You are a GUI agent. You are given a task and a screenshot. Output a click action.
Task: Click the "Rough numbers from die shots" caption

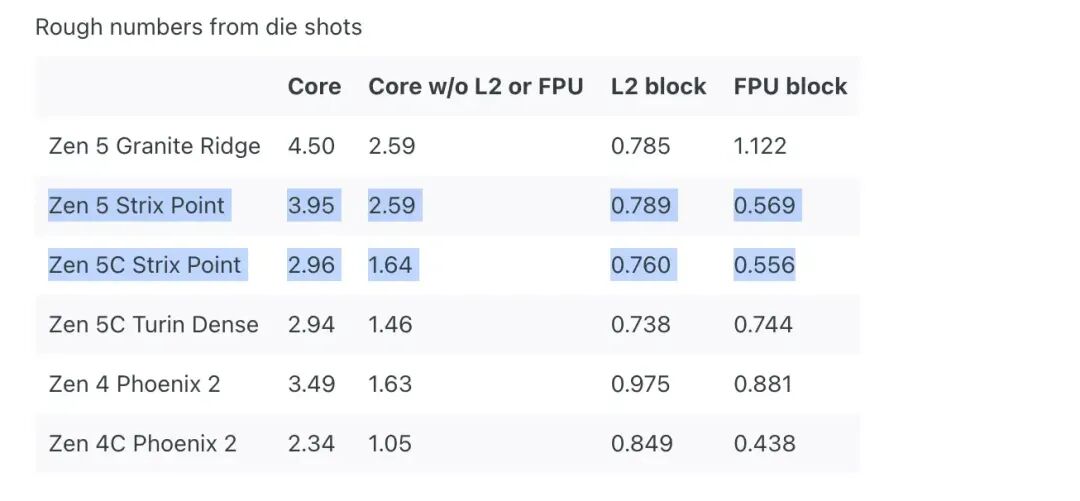click(198, 27)
